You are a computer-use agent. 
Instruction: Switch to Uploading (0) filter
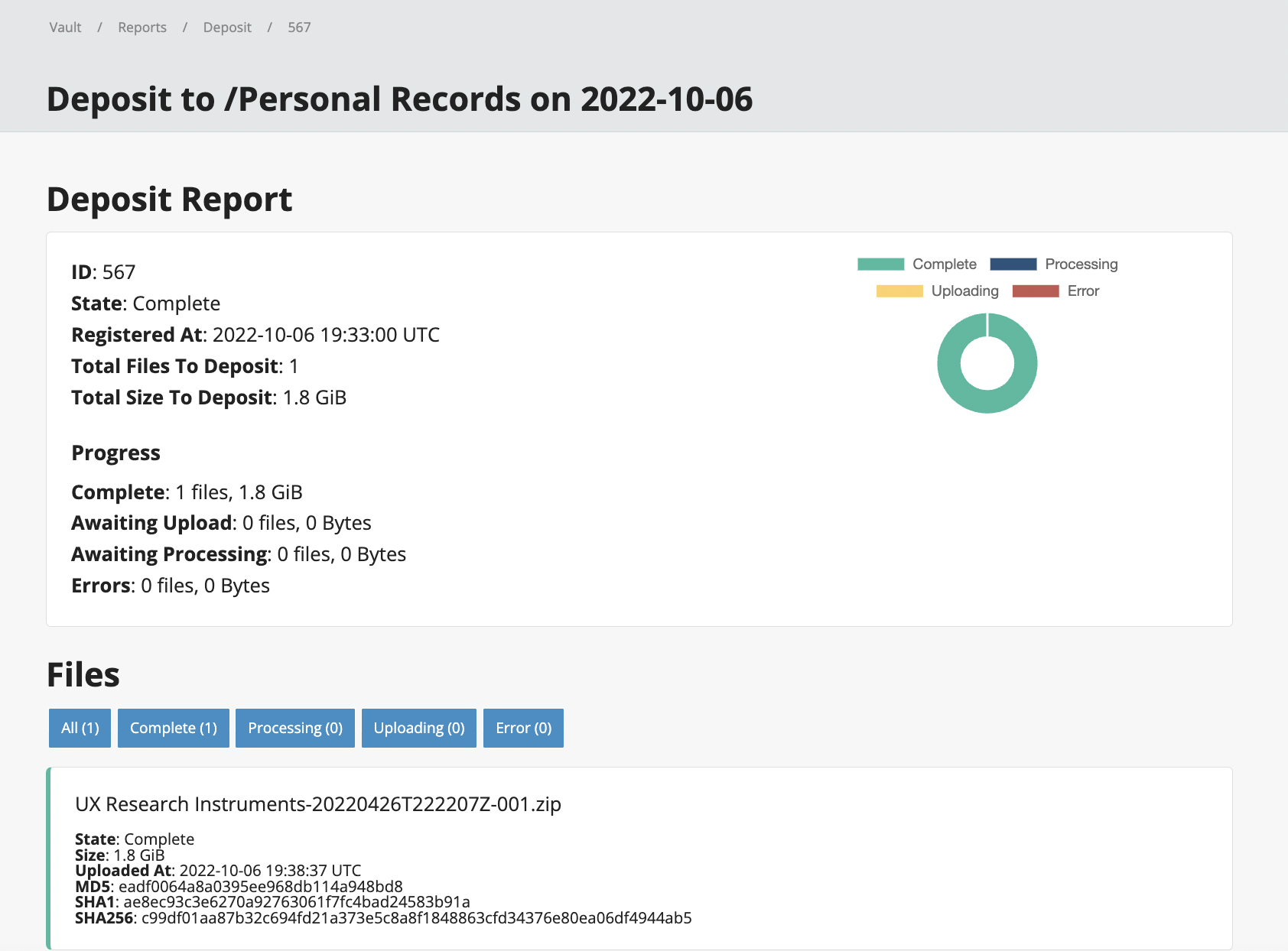(419, 728)
